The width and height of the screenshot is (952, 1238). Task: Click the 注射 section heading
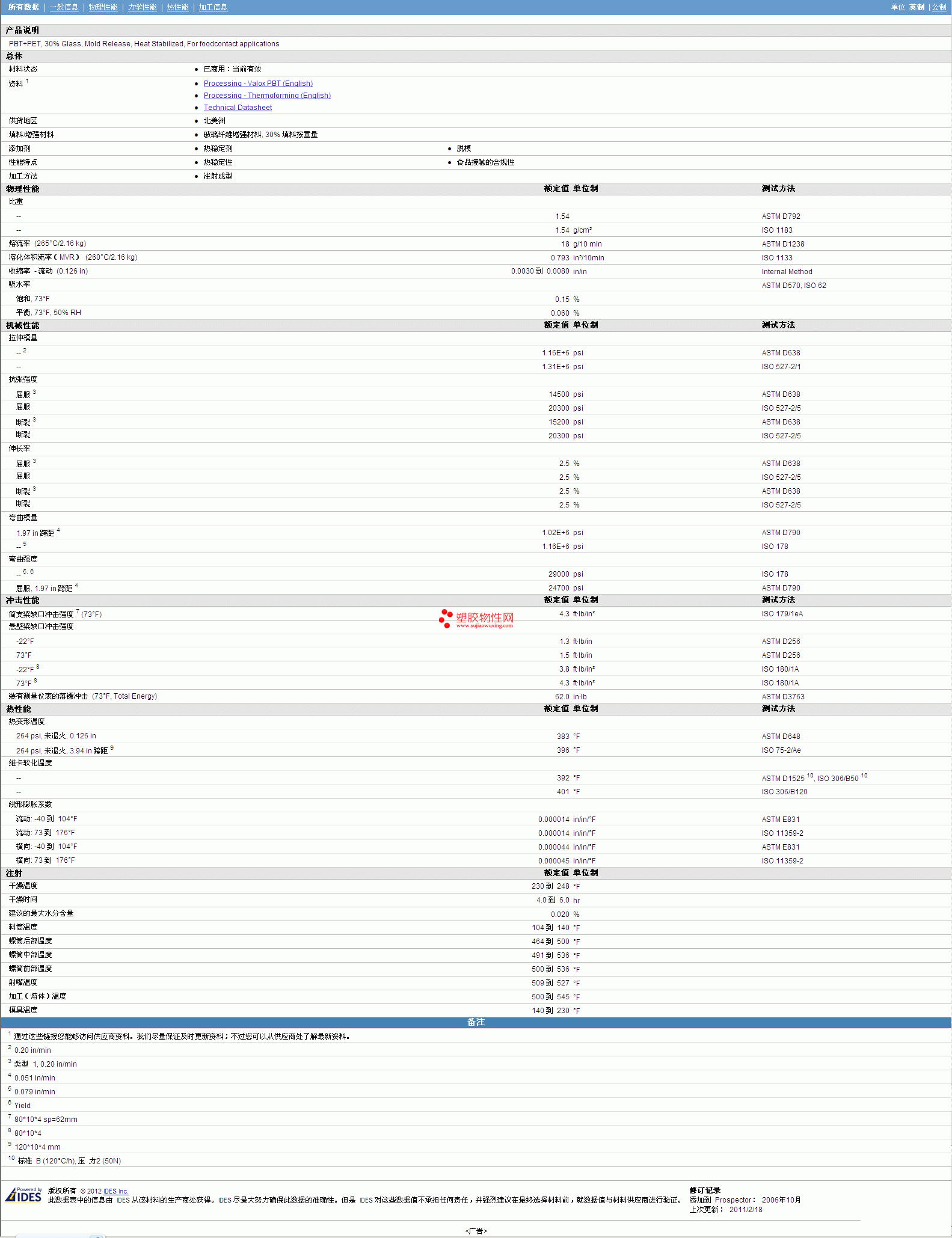click(x=14, y=873)
